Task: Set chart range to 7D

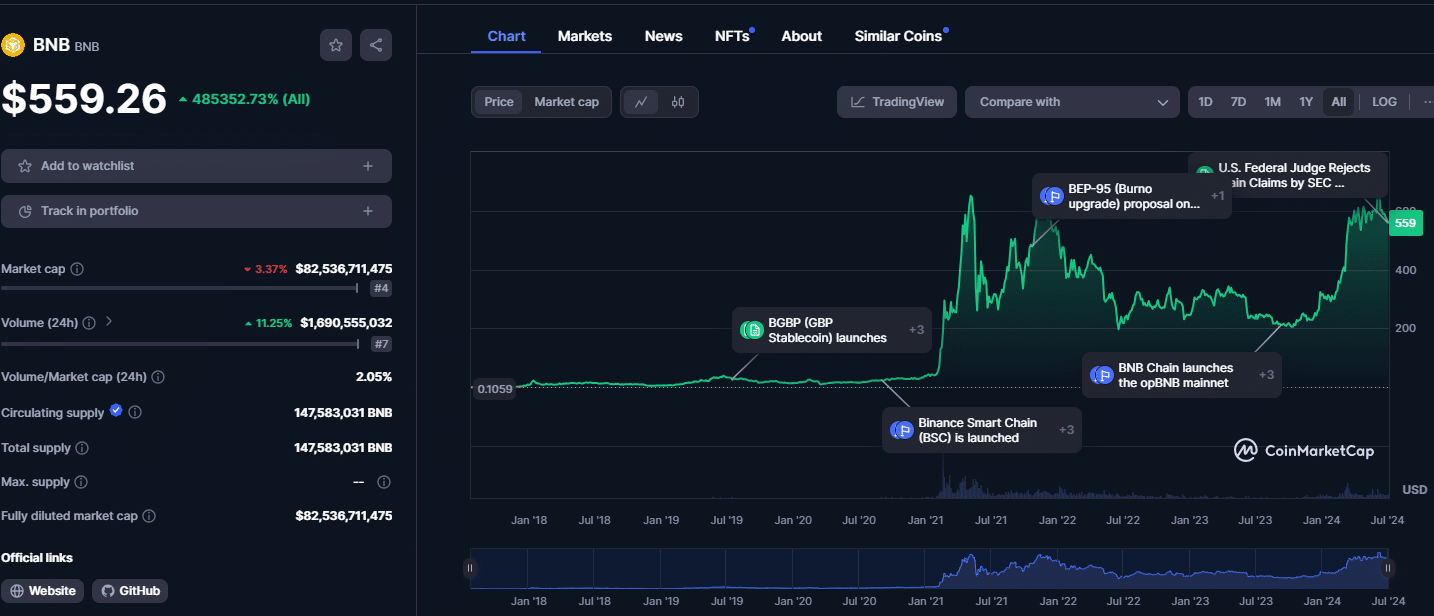Action: pos(1238,102)
